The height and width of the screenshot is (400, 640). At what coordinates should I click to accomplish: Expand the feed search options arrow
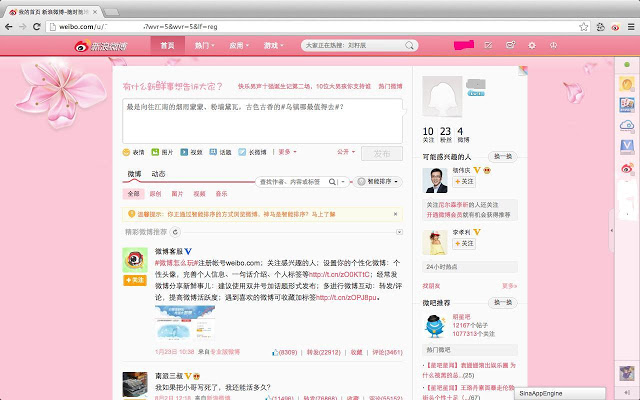click(x=343, y=182)
